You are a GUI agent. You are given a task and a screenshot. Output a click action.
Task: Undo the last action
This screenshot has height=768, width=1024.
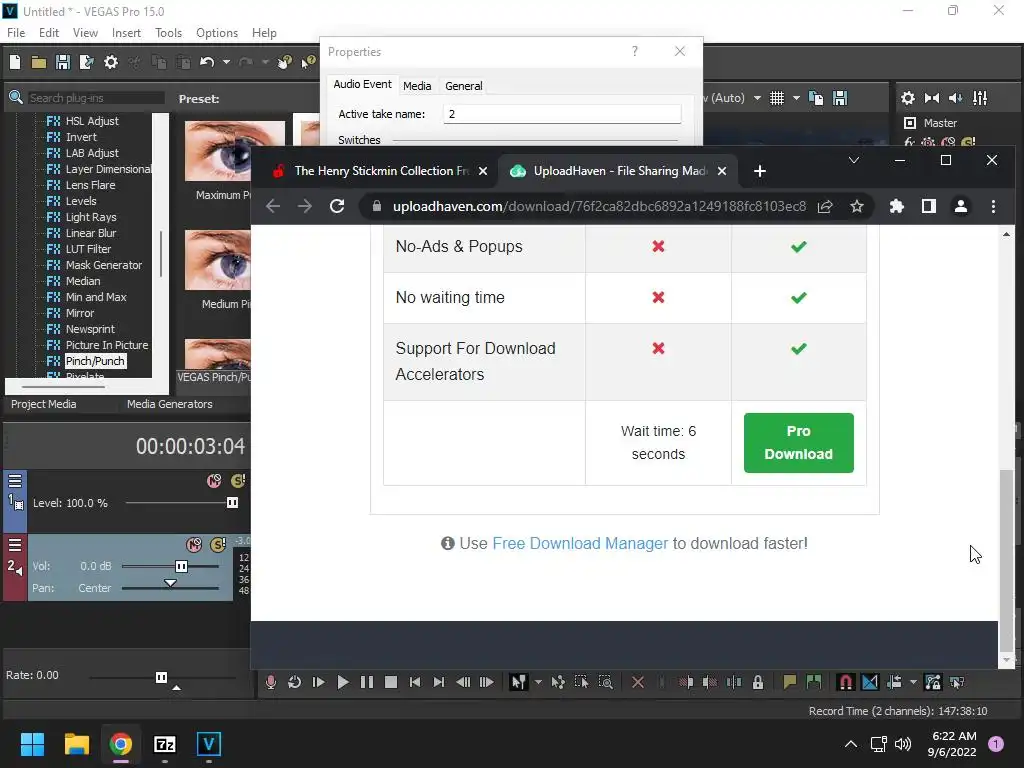click(x=207, y=62)
